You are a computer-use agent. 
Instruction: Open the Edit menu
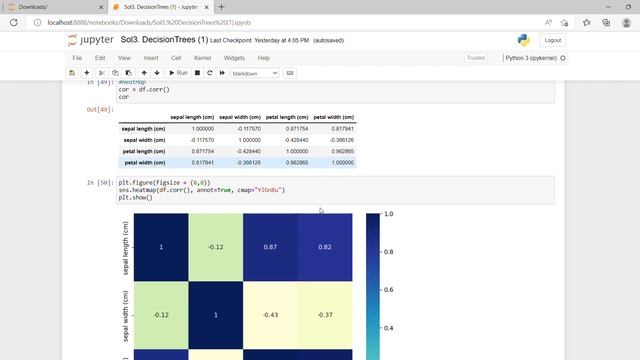coord(100,58)
